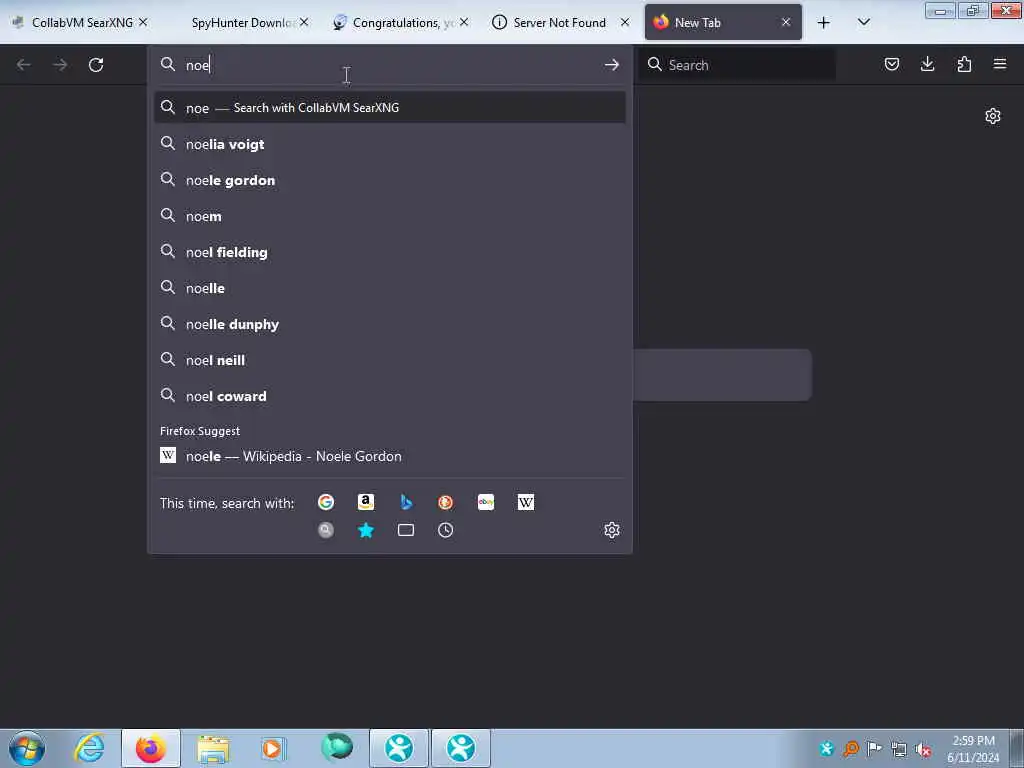
Task: Open Save to Pocket button
Action: (x=891, y=64)
